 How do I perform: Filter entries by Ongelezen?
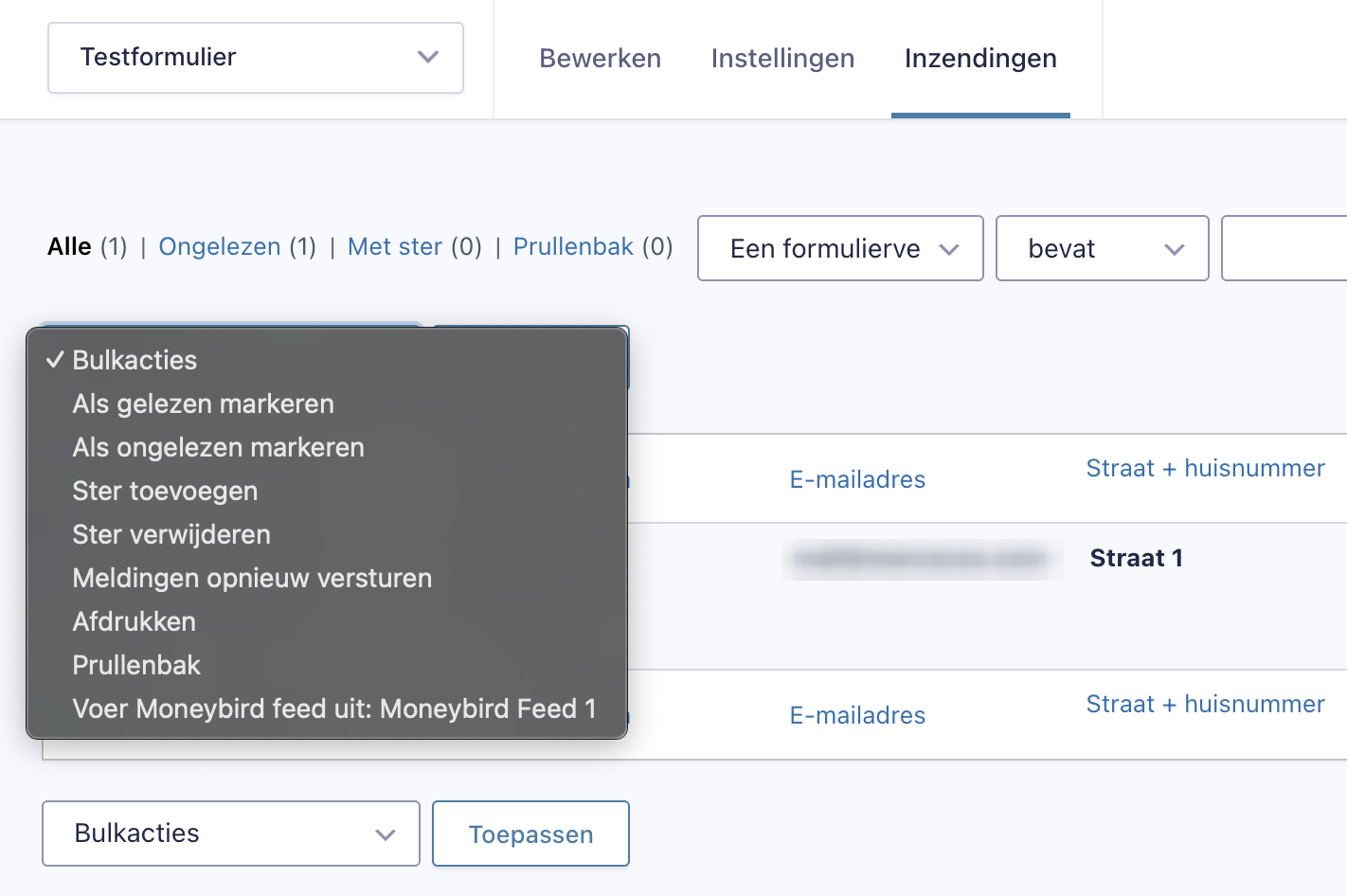click(x=220, y=247)
